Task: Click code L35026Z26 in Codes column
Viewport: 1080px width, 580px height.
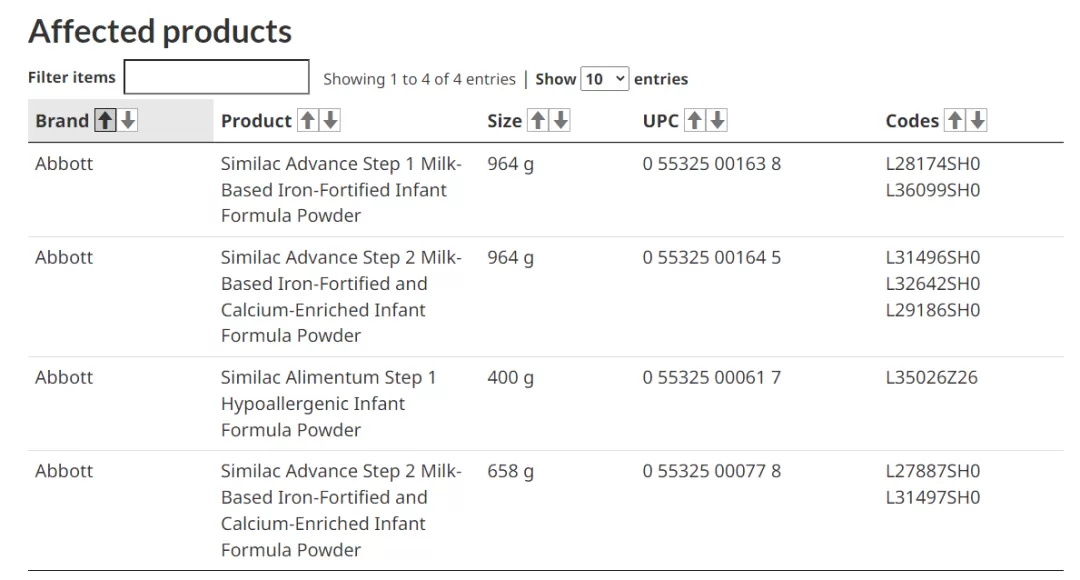Action: pyautogui.click(x=931, y=377)
